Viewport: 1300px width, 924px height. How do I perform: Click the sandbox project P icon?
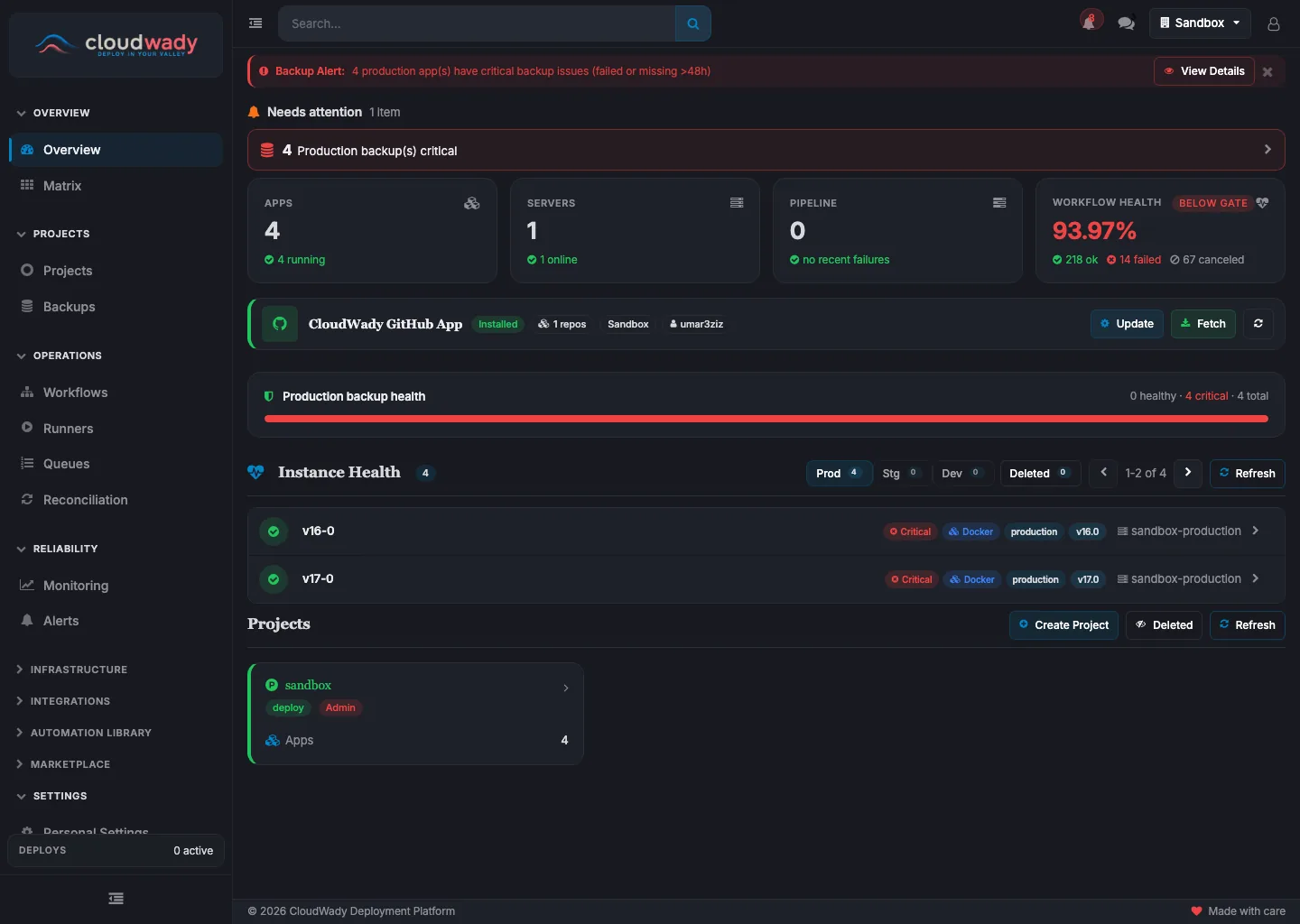tap(272, 685)
